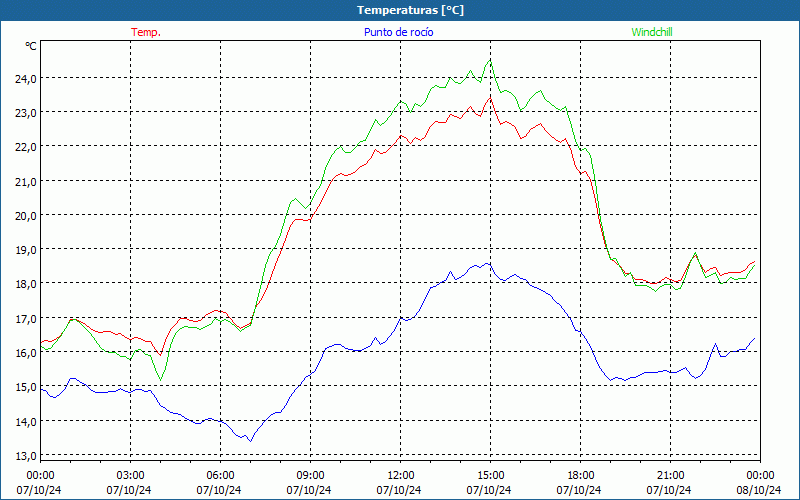Click the 23,0 y-axis value
Screen dimensions: 800x500
click(x=26, y=113)
